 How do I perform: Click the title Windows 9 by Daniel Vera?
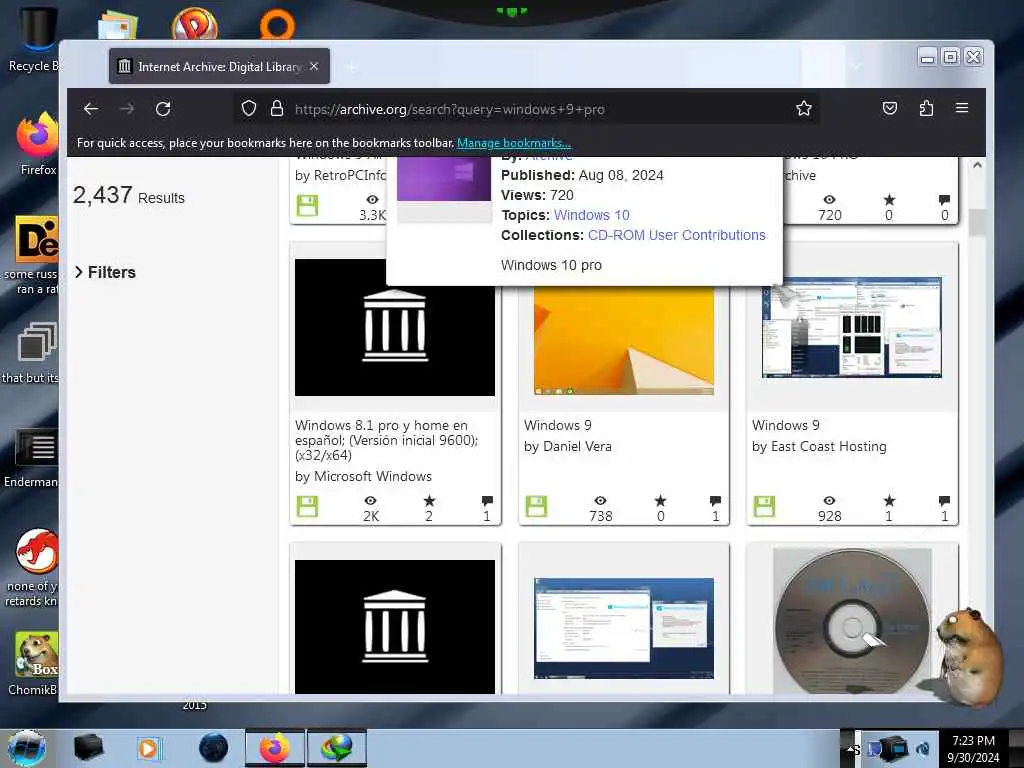pyautogui.click(x=558, y=425)
